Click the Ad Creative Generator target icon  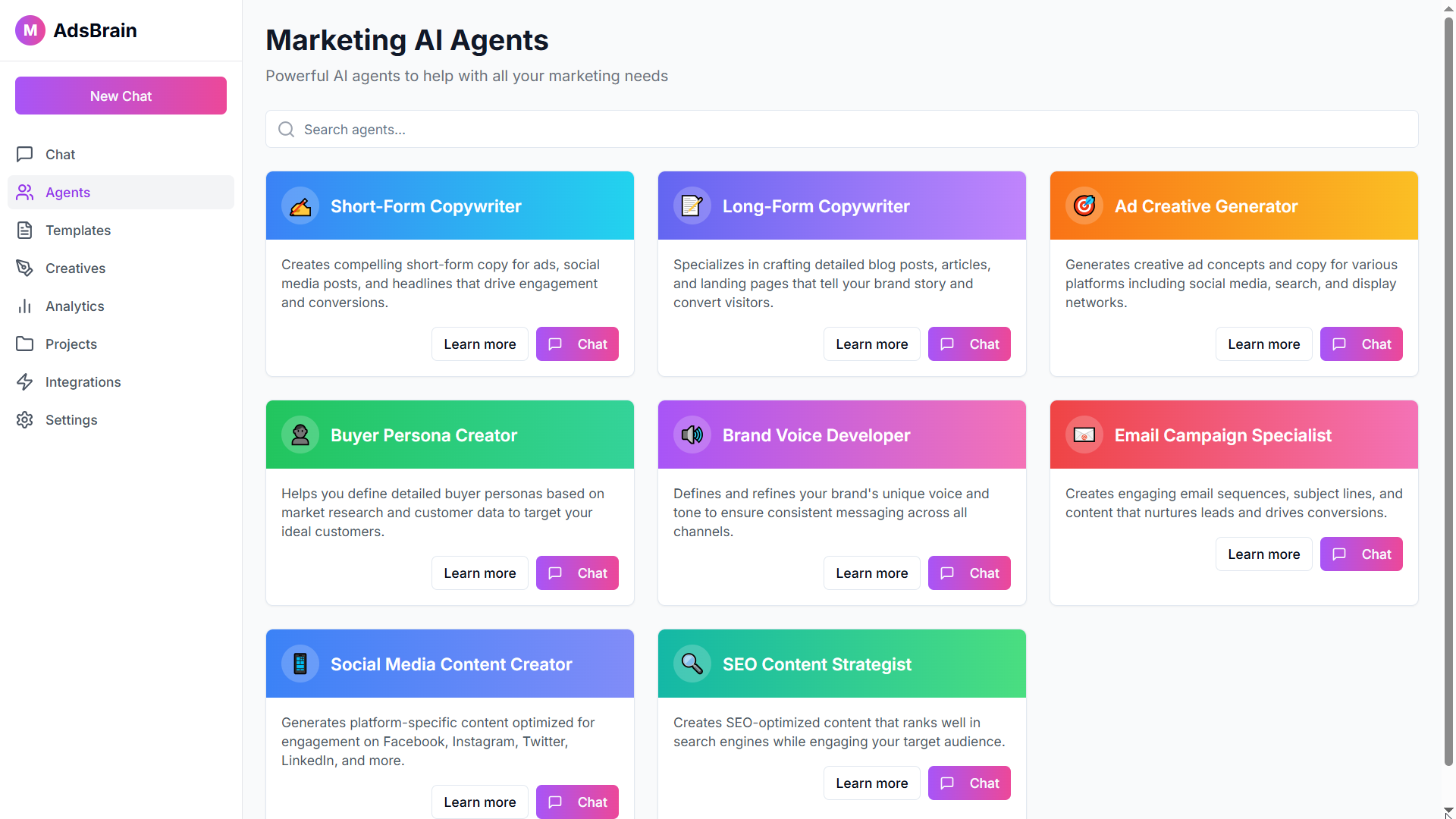[1084, 206]
